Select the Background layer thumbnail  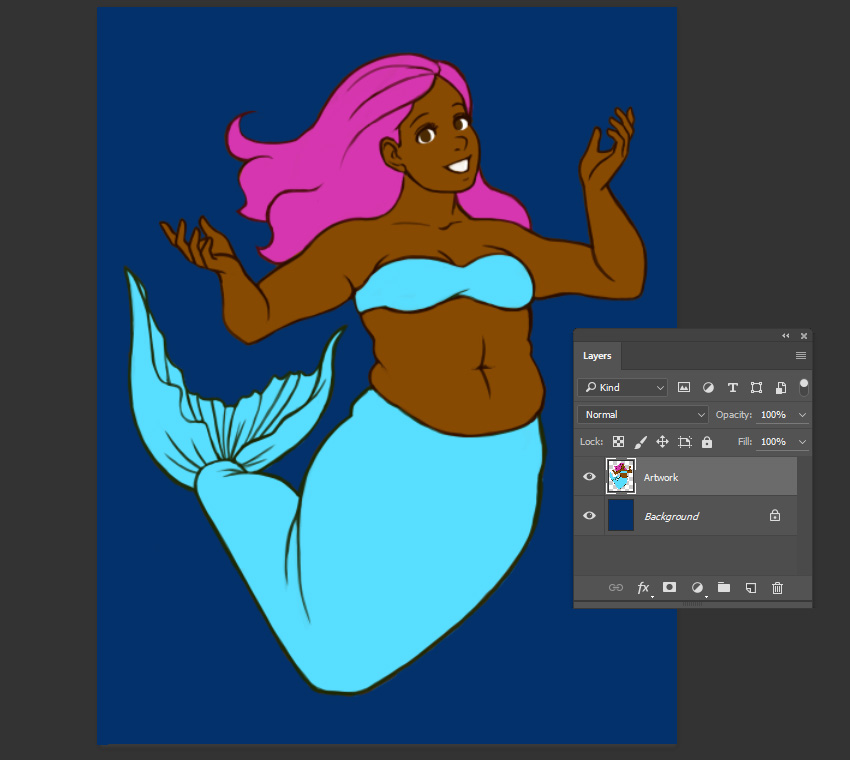pyautogui.click(x=621, y=515)
